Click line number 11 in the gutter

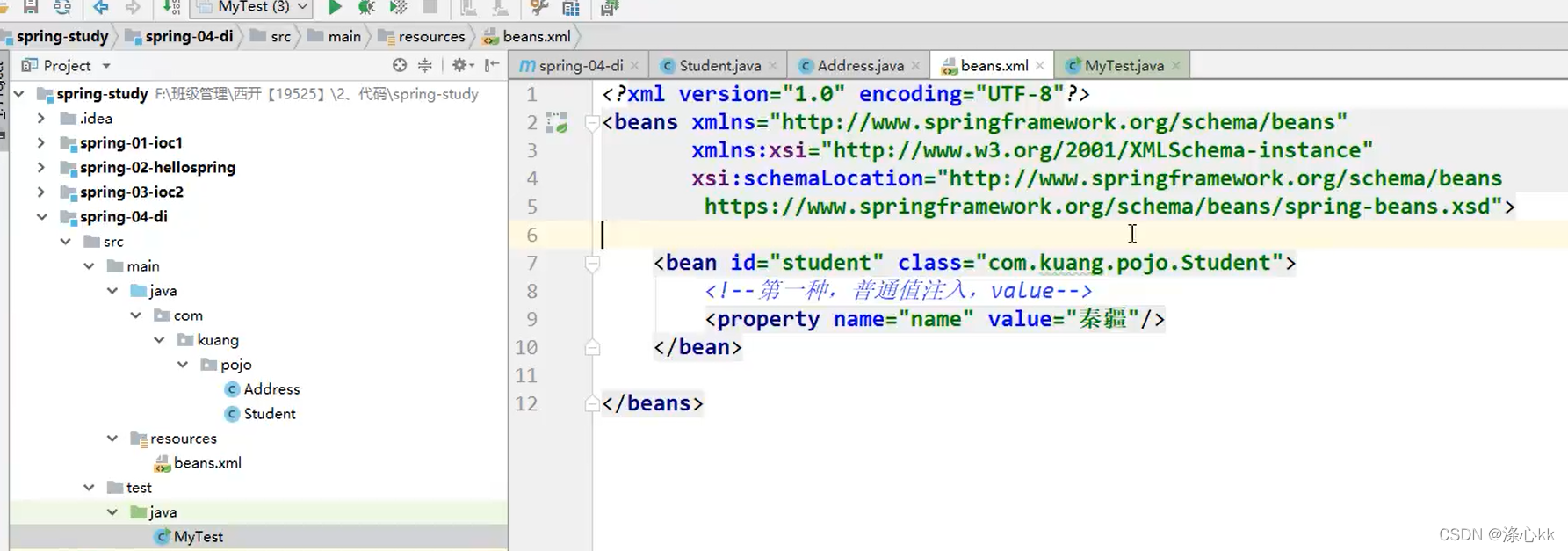pyautogui.click(x=526, y=375)
